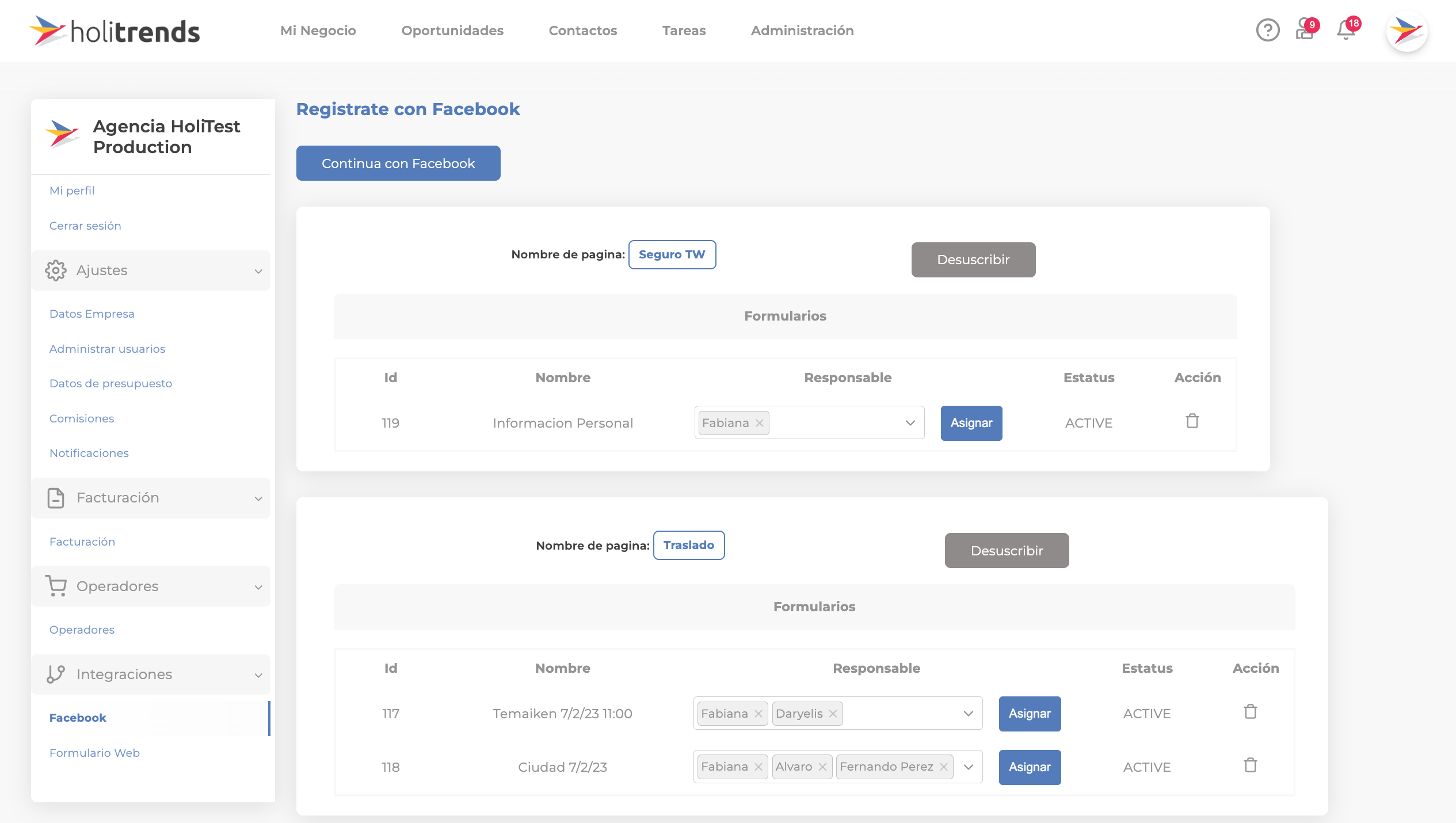Click Cerrar sesión link
Image resolution: width=1456 pixels, height=823 pixels.
(x=85, y=226)
